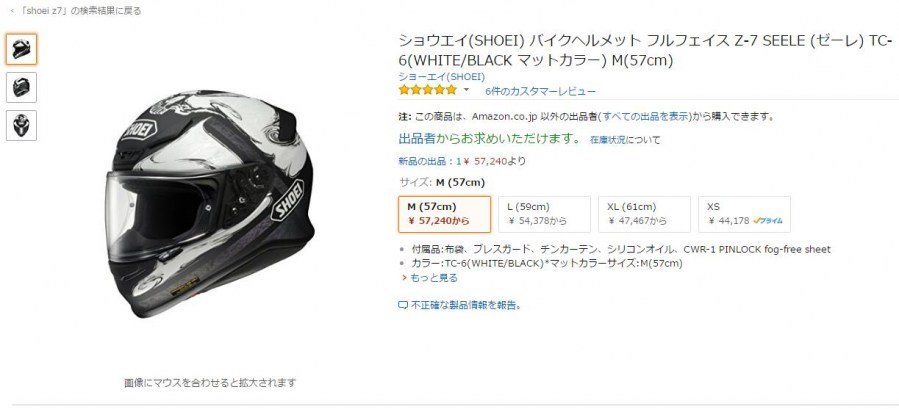Expand もっと見る to see more details
This screenshot has width=899, height=409.
click(430, 278)
